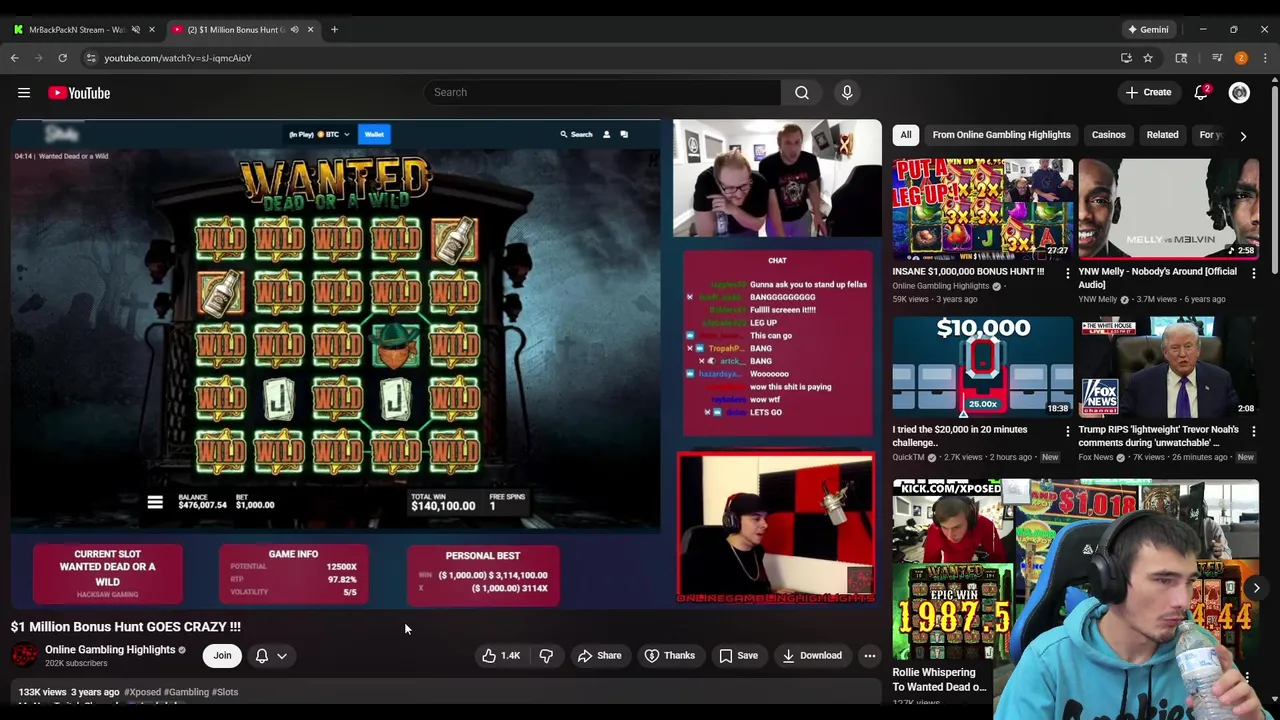Open INSANE $1,000,000 BONUS HUNT thumbnail
The image size is (1280, 720).
pos(983,209)
